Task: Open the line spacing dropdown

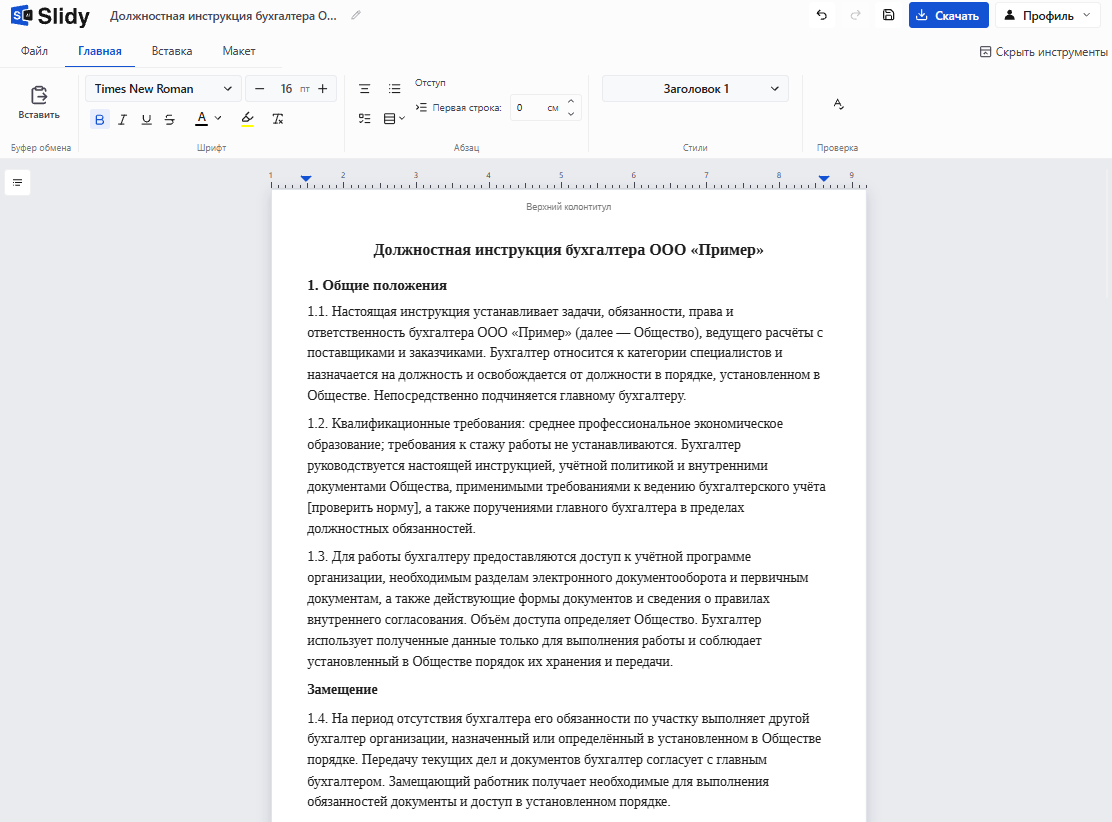Action: pyautogui.click(x=394, y=118)
